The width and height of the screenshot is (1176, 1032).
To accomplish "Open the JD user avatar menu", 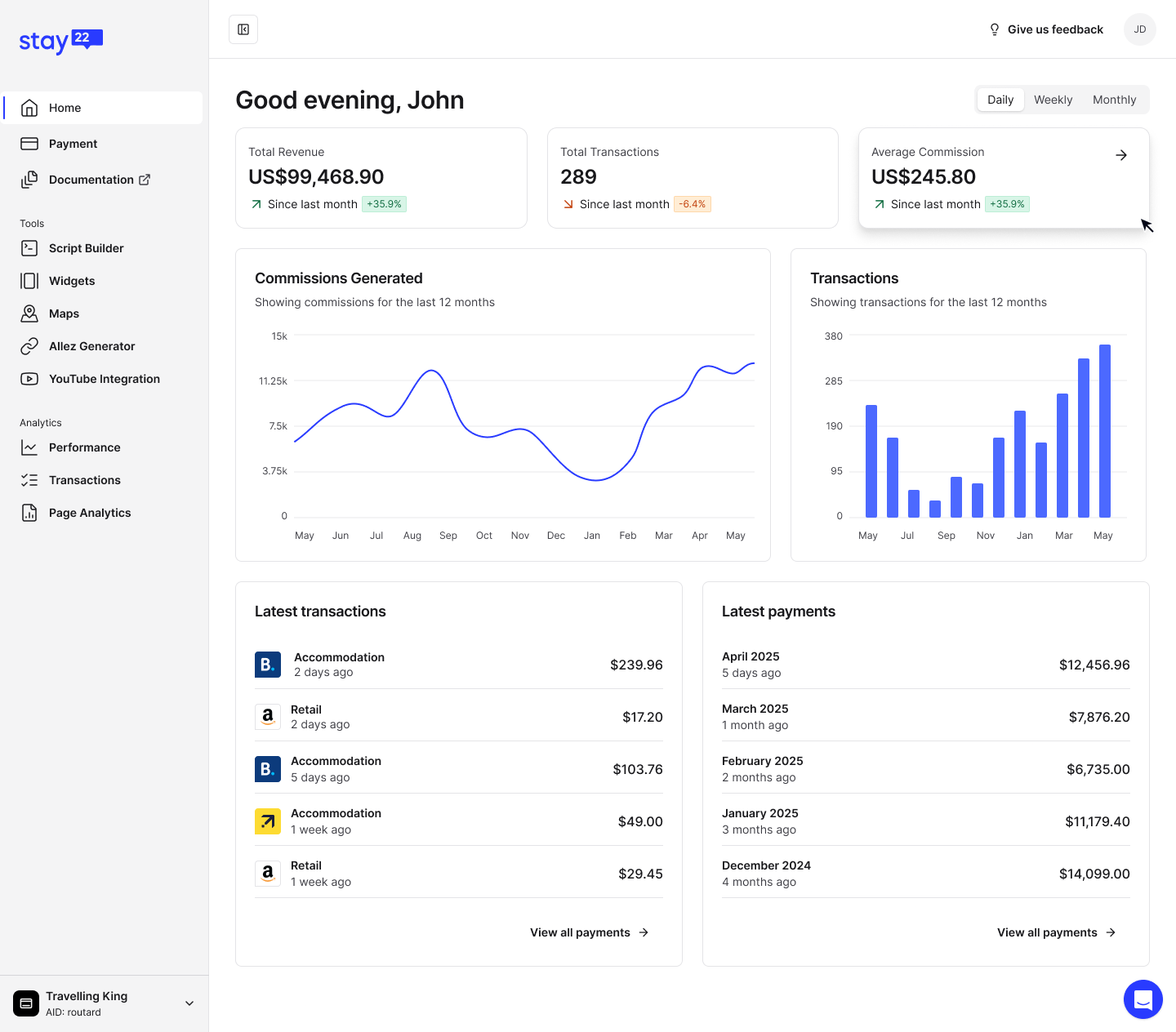I will click(1139, 29).
